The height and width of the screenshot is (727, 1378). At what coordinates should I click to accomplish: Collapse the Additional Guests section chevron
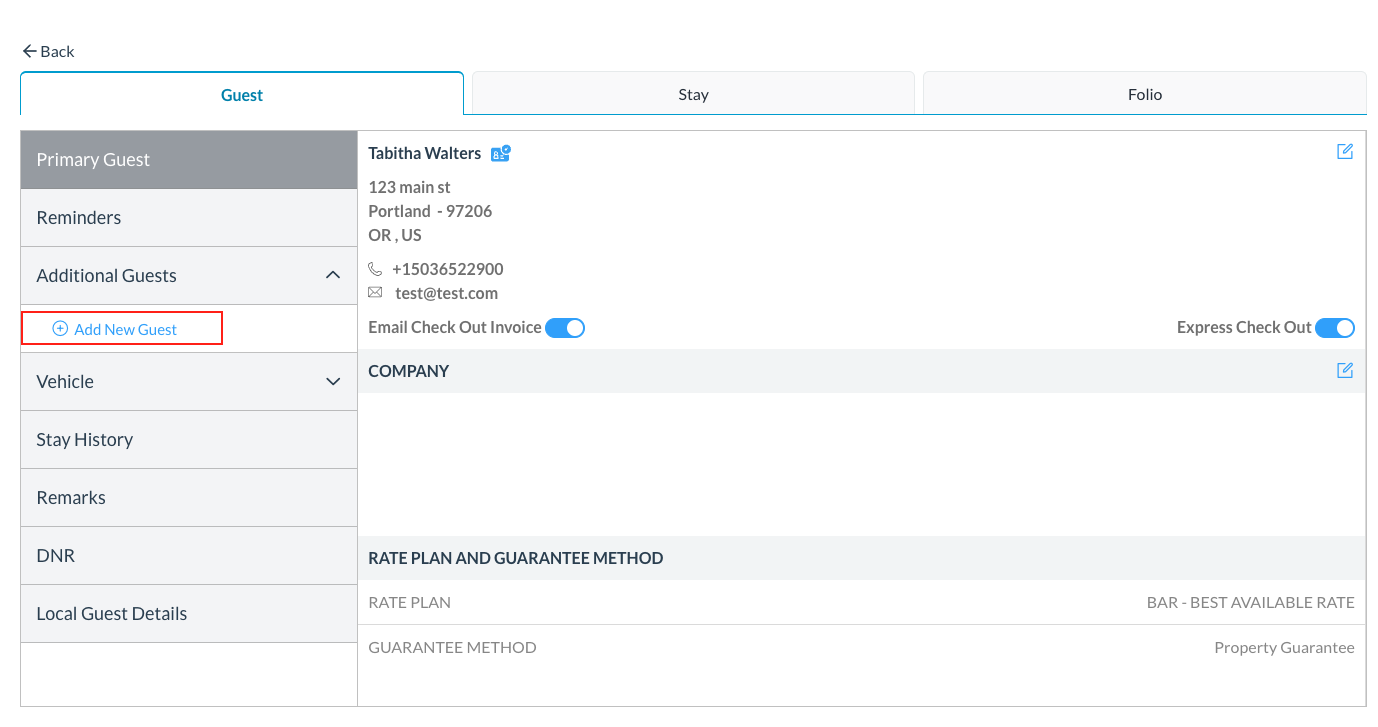tap(333, 275)
